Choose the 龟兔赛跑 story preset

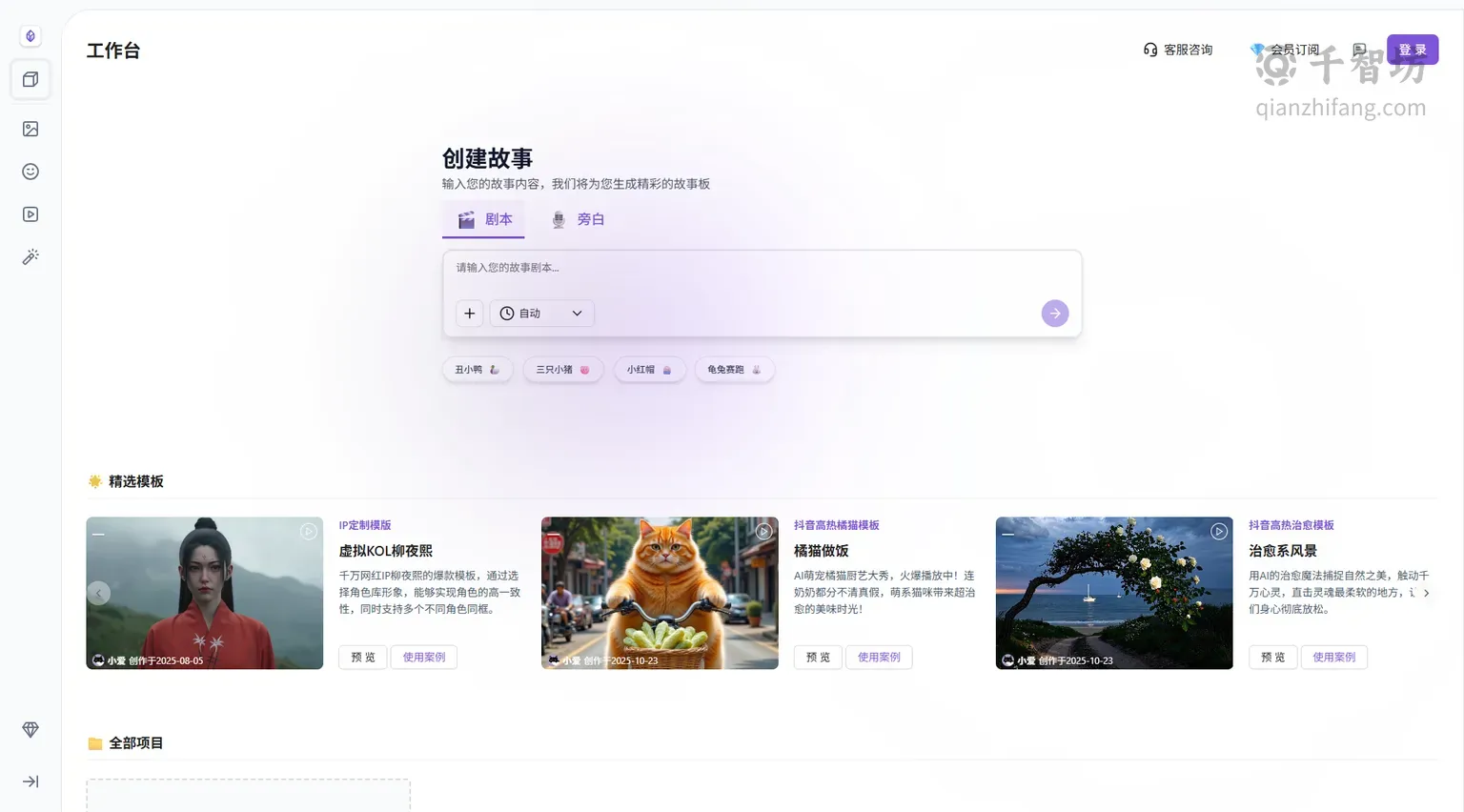(734, 370)
